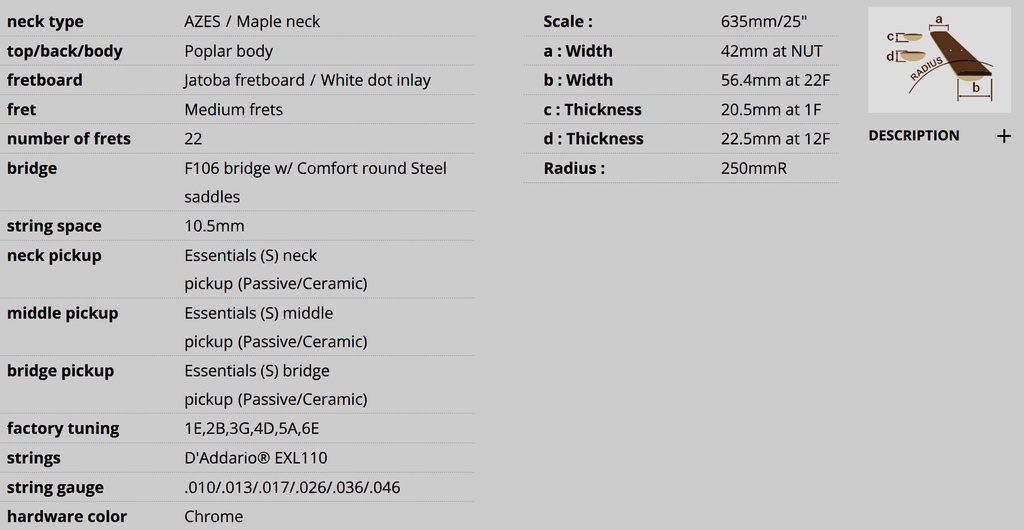1024x530 pixels.
Task: Click the Scale 635mm/25" value
Action: coord(764,22)
